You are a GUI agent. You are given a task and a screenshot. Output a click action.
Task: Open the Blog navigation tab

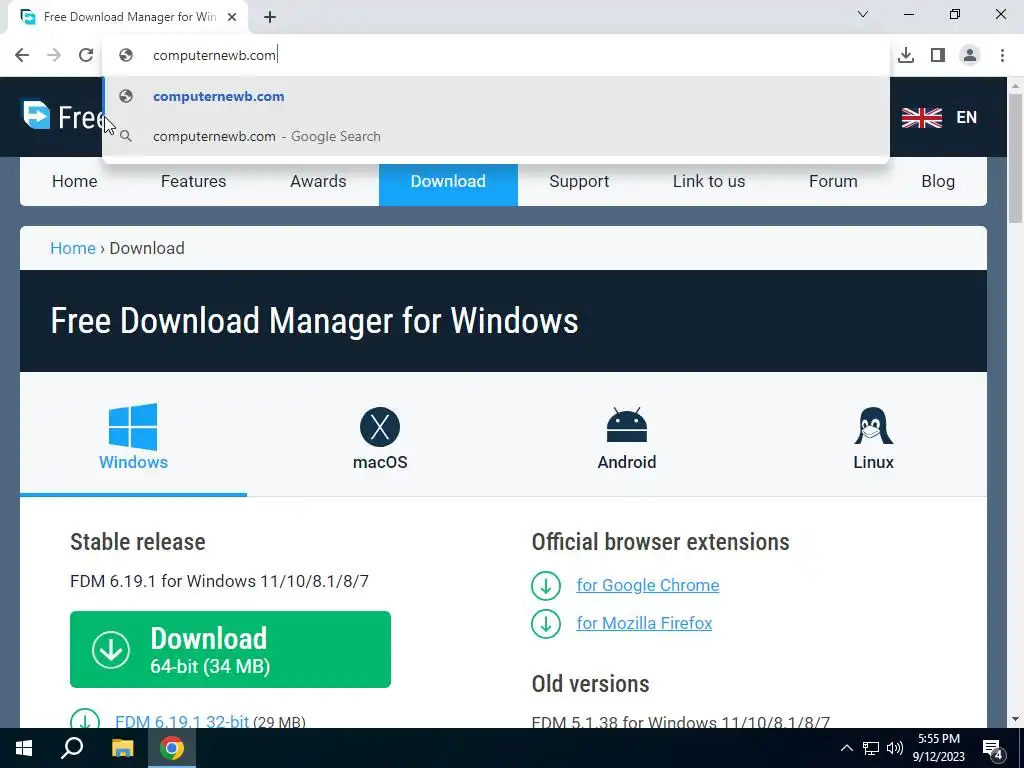(x=938, y=181)
